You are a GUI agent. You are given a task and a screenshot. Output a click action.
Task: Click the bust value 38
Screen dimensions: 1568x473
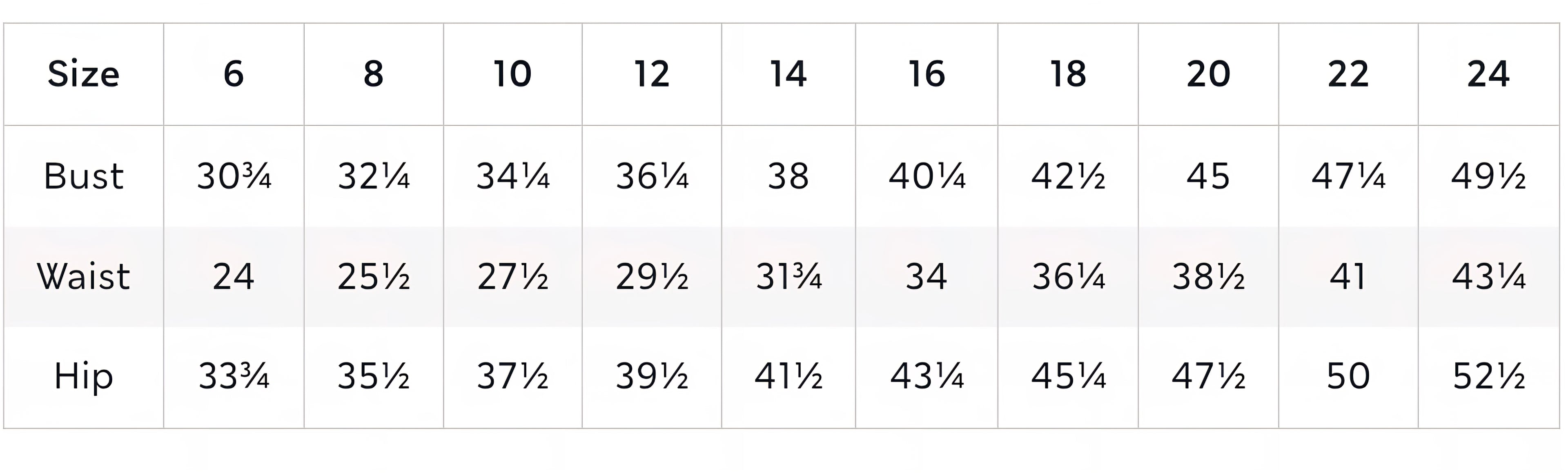click(x=788, y=177)
